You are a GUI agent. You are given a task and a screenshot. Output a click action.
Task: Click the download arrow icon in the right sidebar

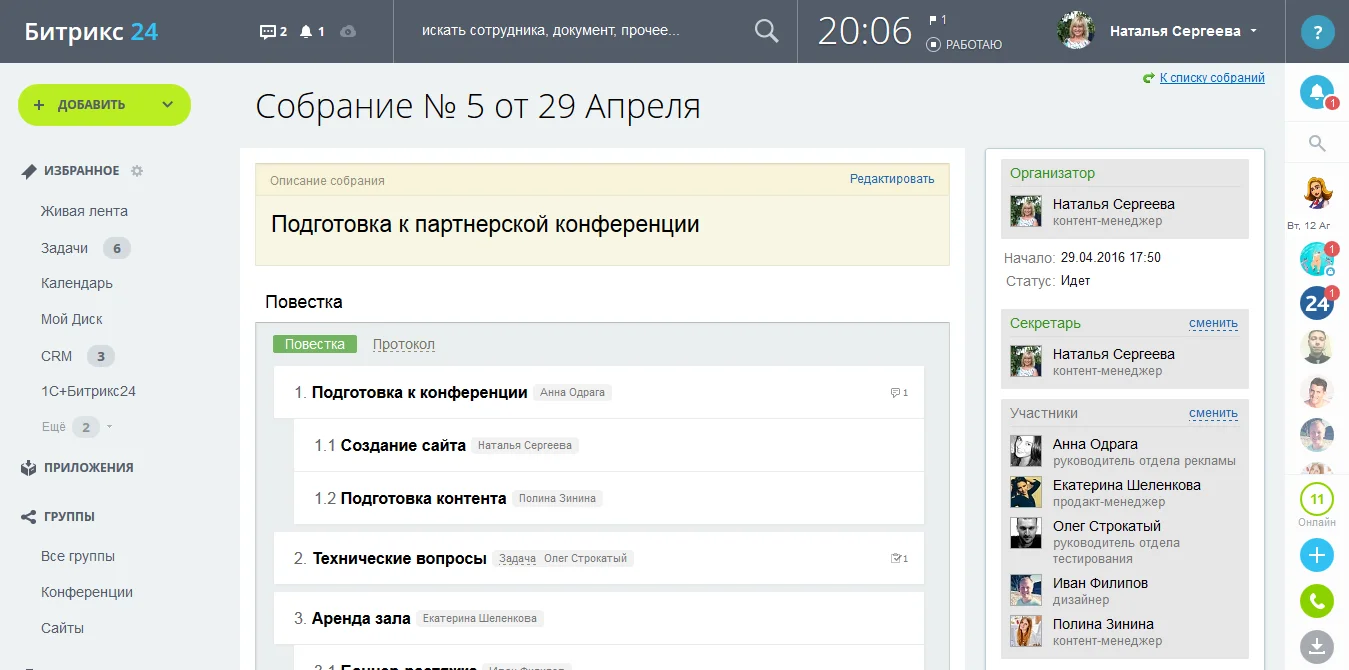pyautogui.click(x=1316, y=645)
